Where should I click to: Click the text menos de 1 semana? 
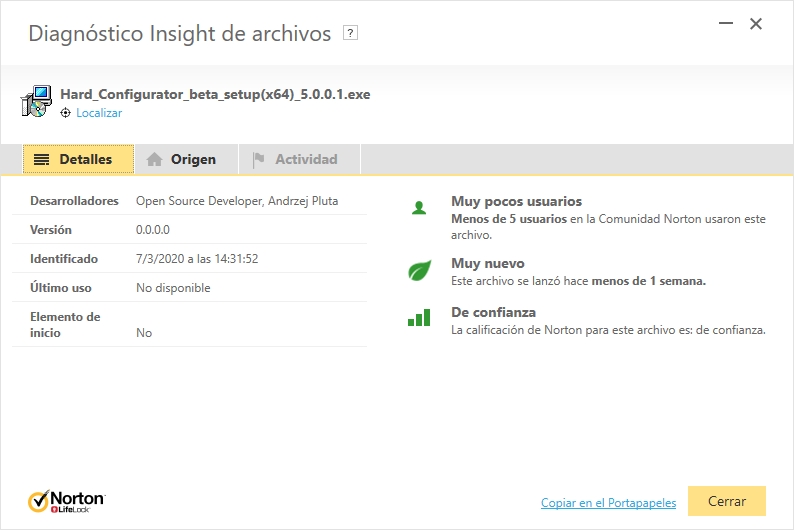tap(649, 281)
